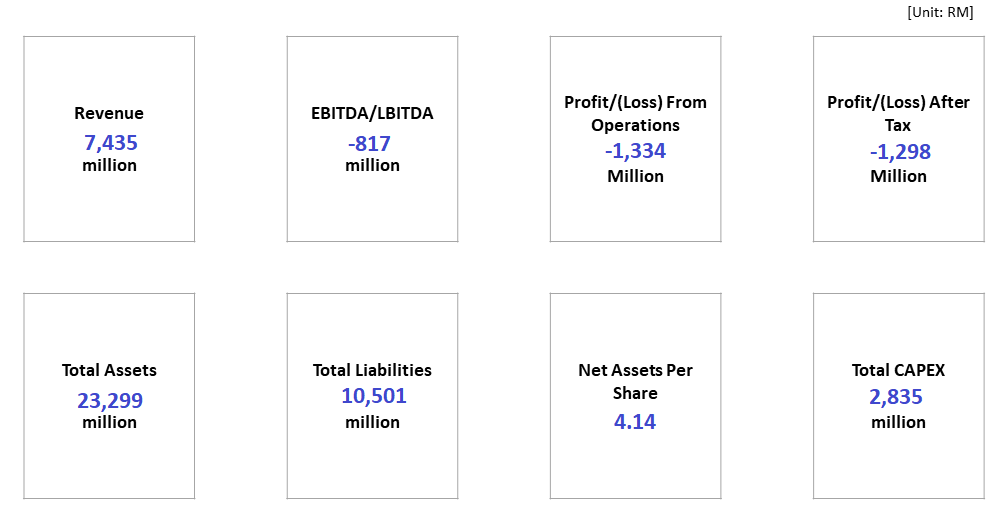Image resolution: width=1004 pixels, height=511 pixels.
Task: Select the 7,435 revenue figure
Action: tap(110, 143)
